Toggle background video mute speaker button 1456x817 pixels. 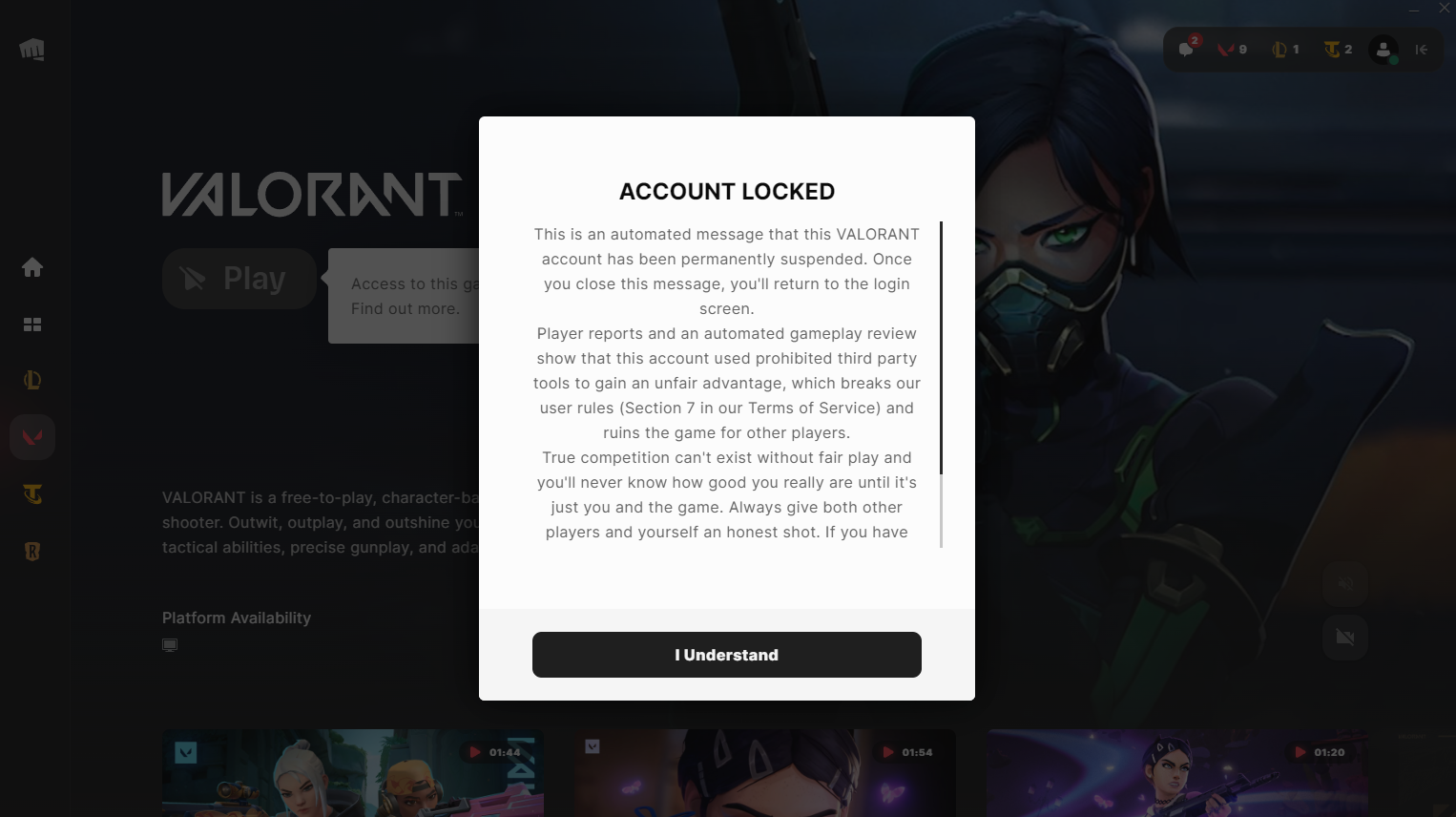click(x=1345, y=583)
